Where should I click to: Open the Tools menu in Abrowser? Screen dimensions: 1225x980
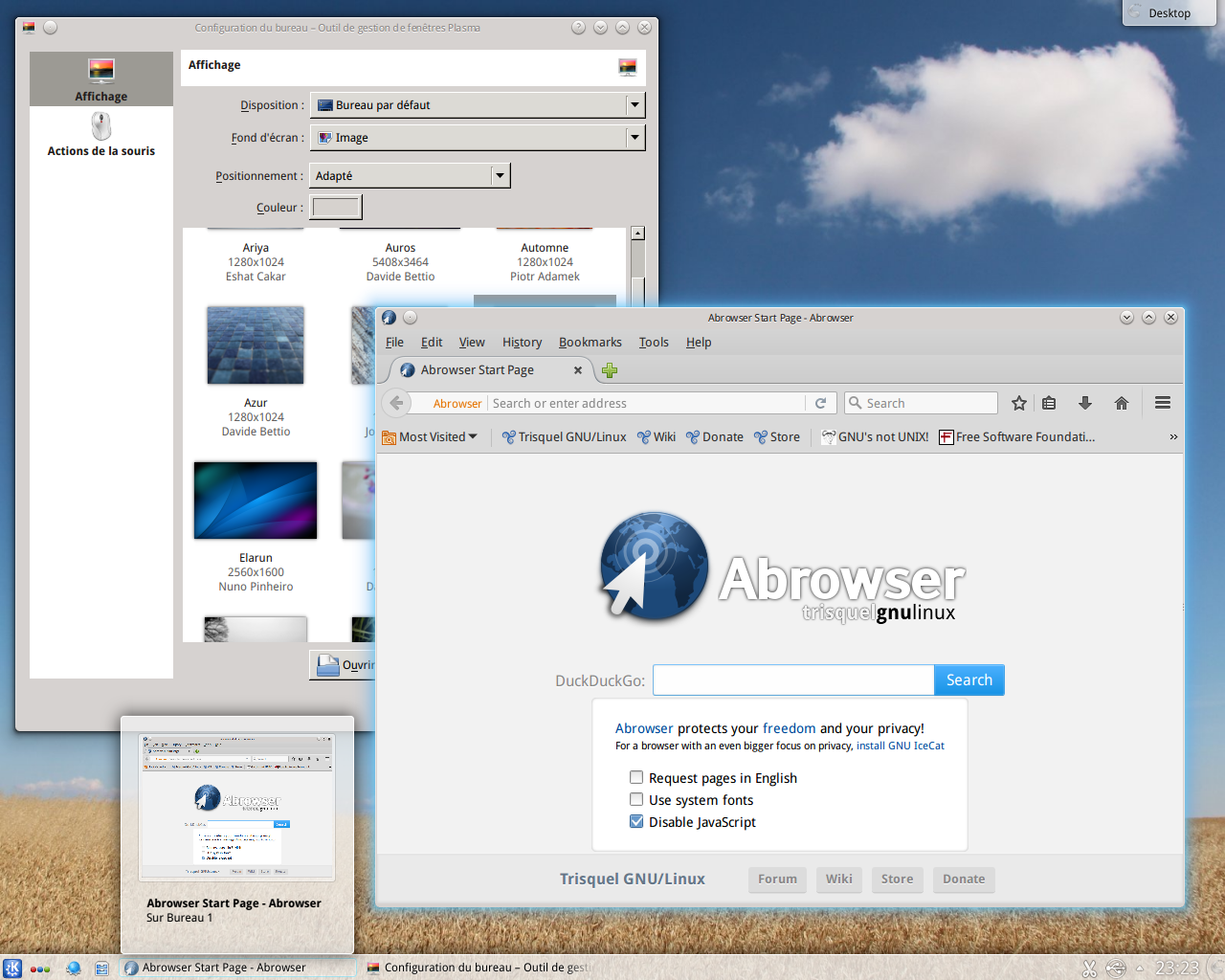(654, 343)
